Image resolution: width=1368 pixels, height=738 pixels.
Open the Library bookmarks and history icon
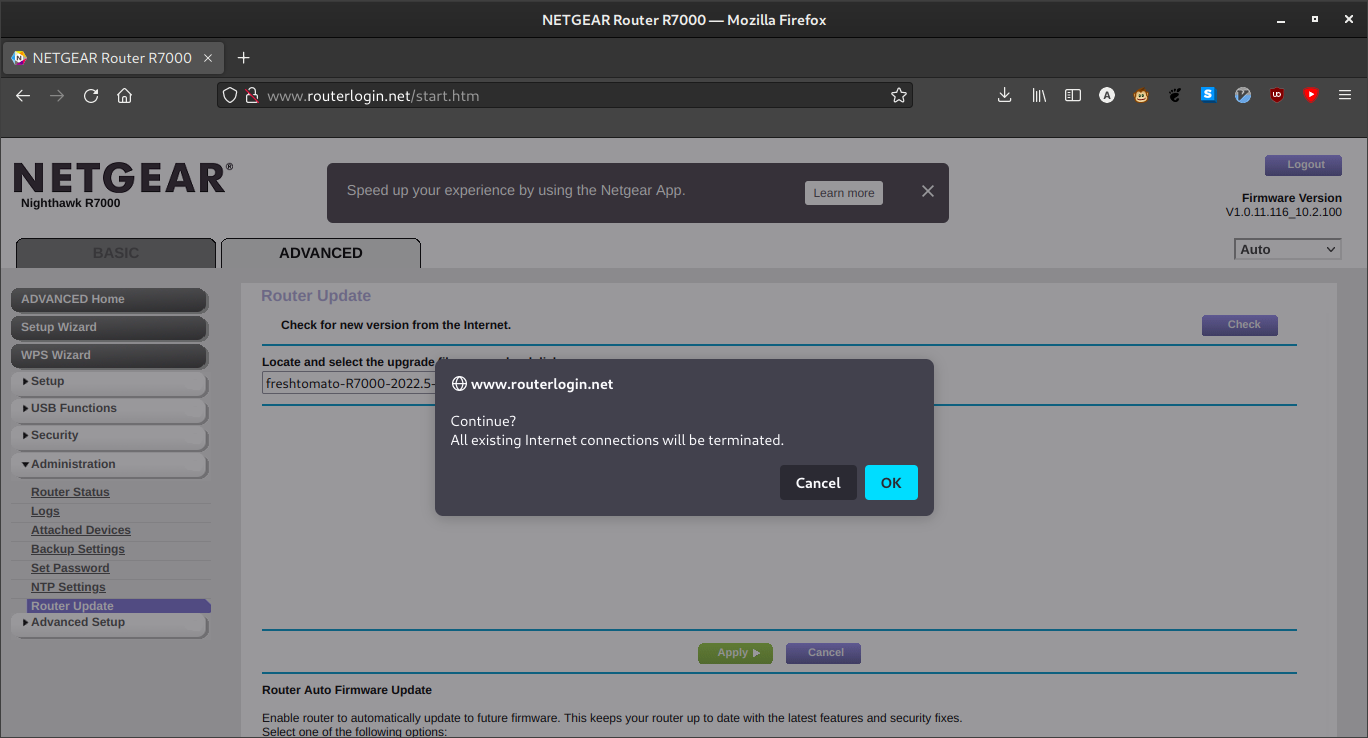tap(1039, 95)
